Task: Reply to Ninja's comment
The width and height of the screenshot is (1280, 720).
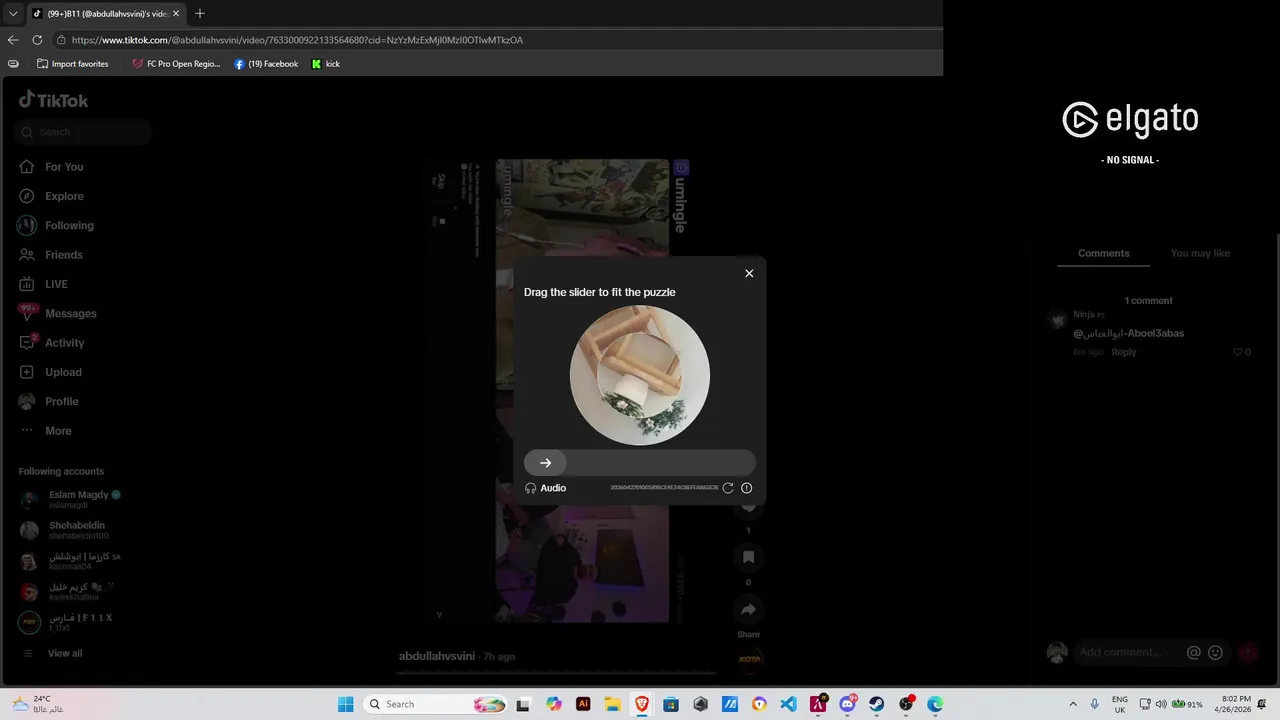Action: click(x=1124, y=352)
